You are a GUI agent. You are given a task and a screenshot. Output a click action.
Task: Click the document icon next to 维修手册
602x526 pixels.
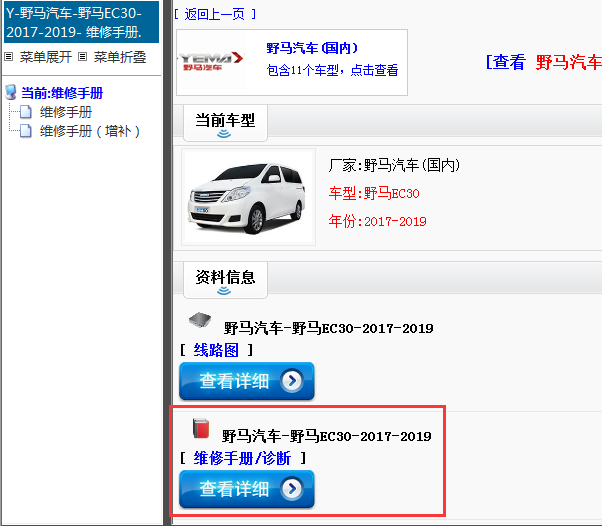coord(26,112)
